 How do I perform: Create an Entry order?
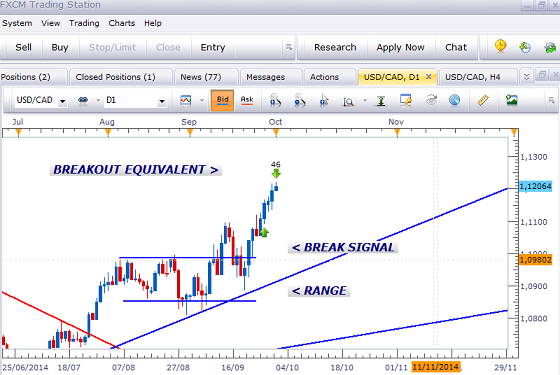click(213, 47)
